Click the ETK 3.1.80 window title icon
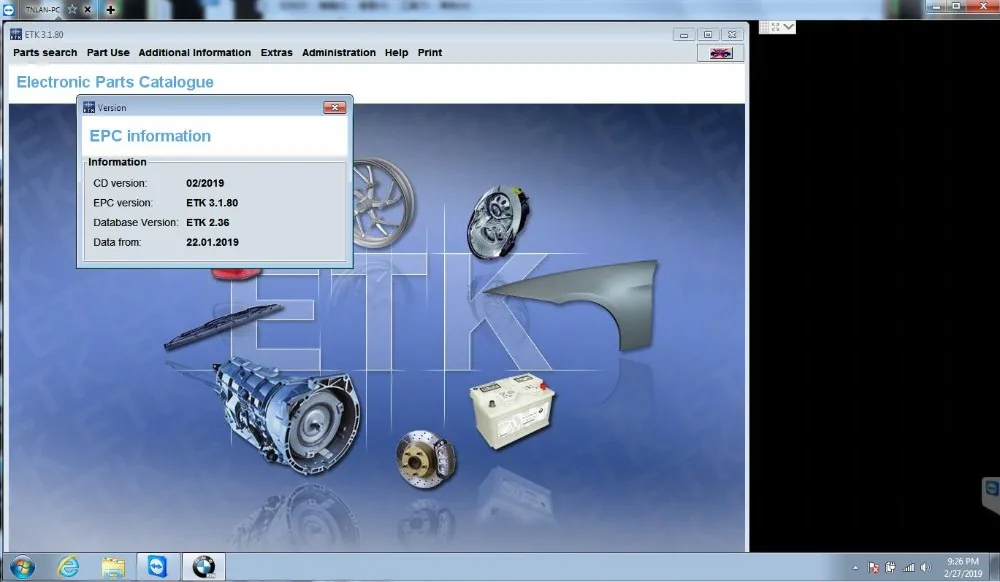 pos(16,34)
